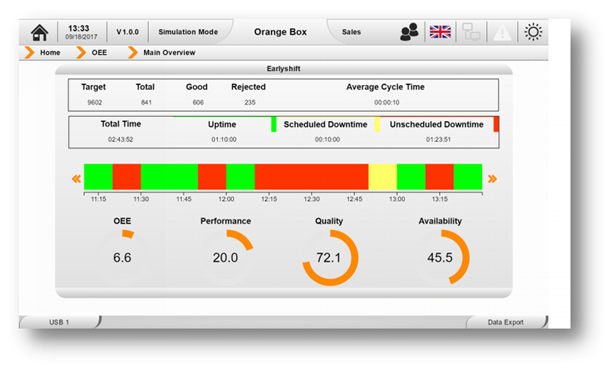Click the Data Export button
The image size is (613, 371).
(505, 322)
